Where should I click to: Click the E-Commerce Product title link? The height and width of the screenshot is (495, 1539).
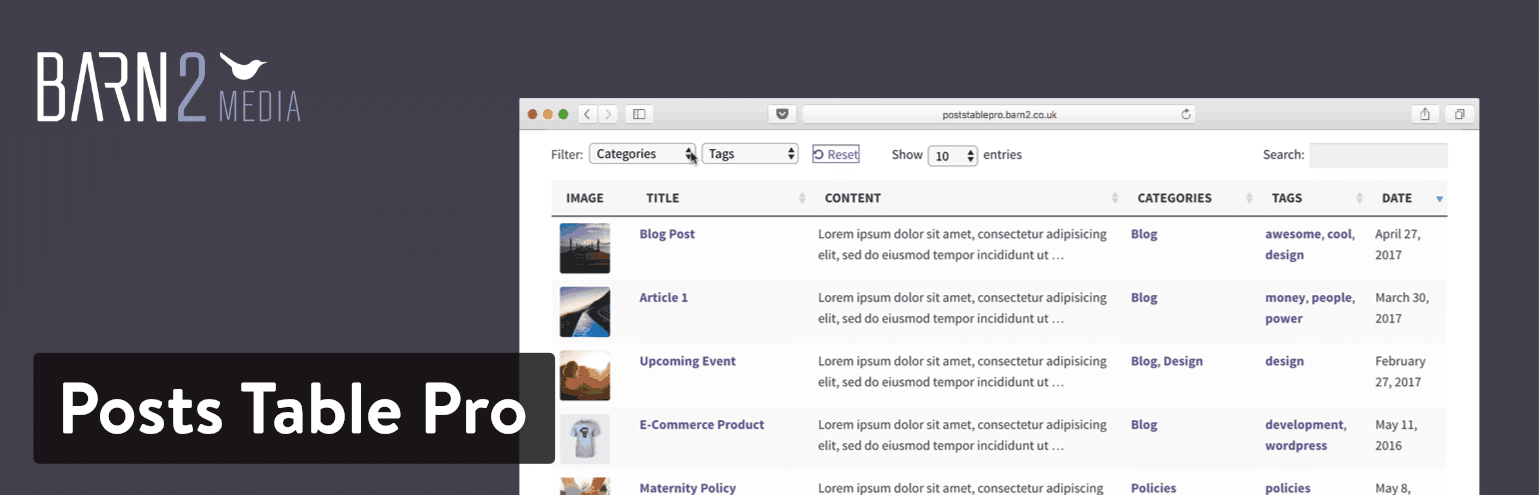click(x=701, y=425)
